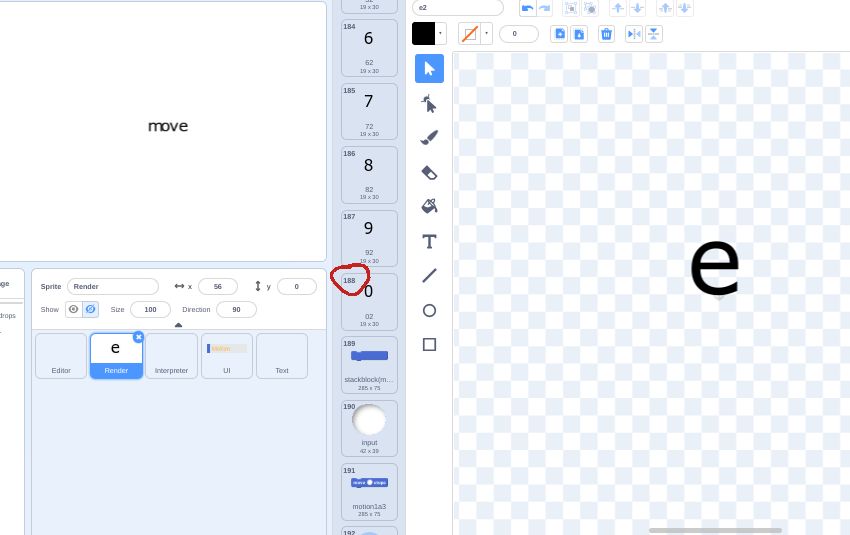Click the Paste icon
This screenshot has height=535, width=850.
(x=579, y=34)
